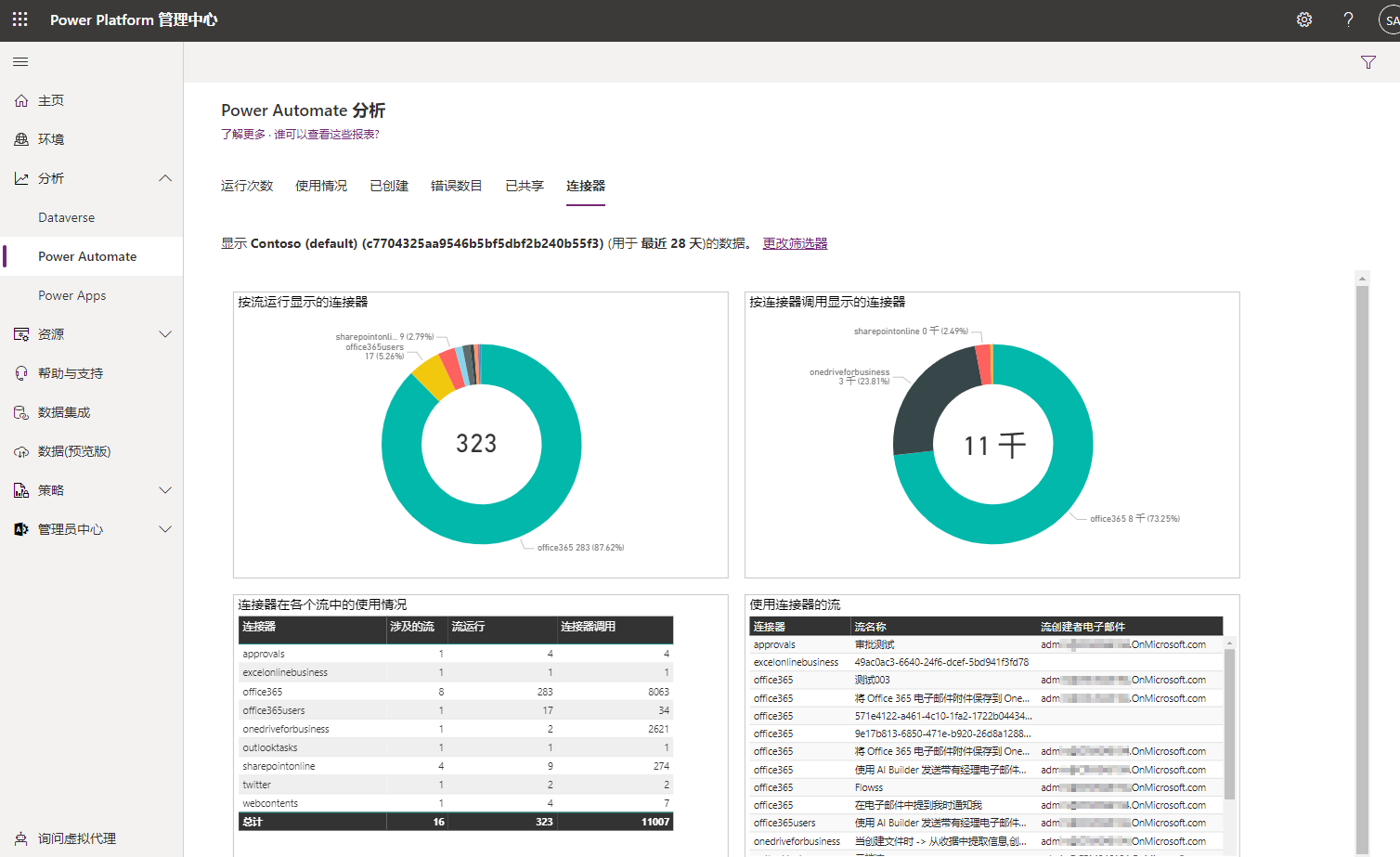
Task: Click the 数据集成 data integration icon
Action: (x=21, y=412)
